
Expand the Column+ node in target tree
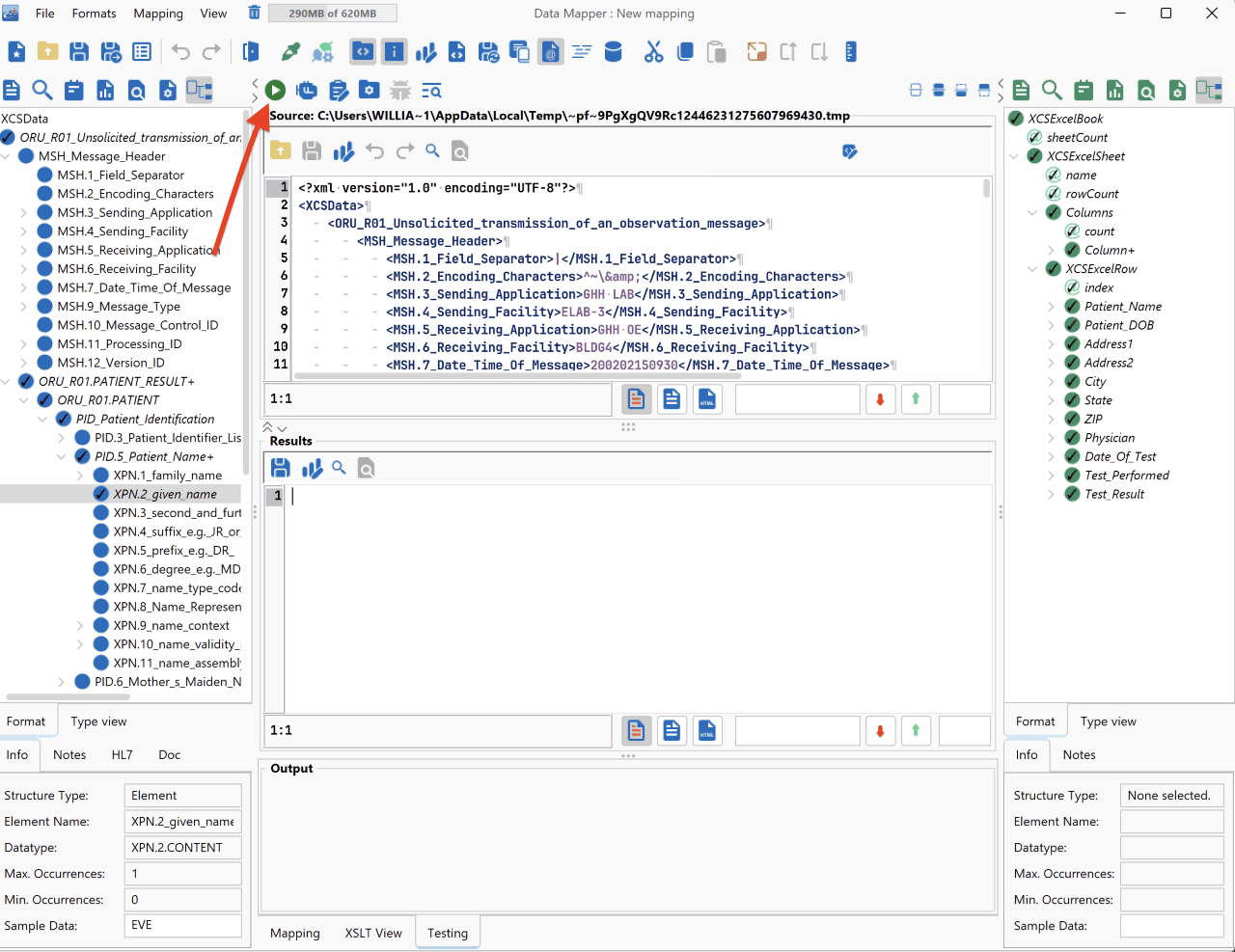(1052, 250)
